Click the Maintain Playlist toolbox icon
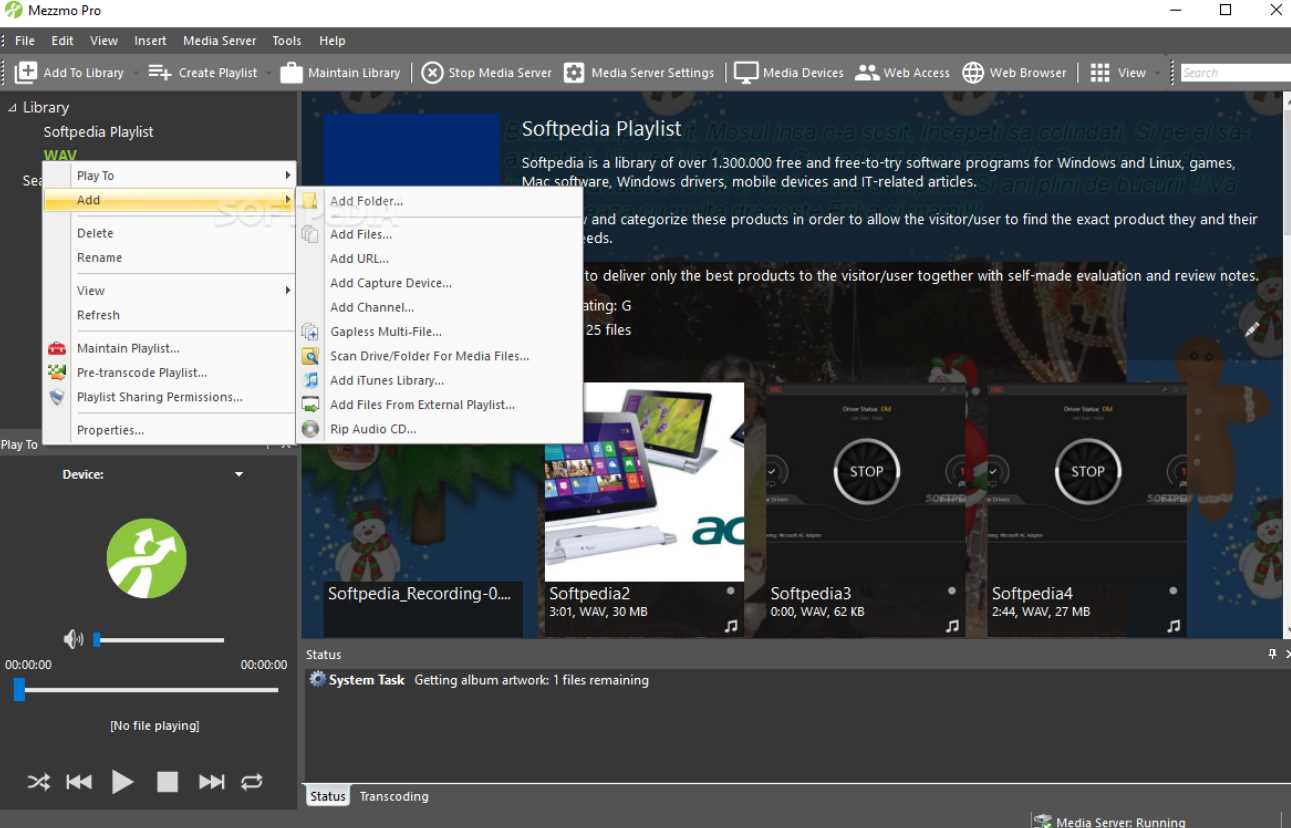Image resolution: width=1291 pixels, height=828 pixels. coord(57,348)
